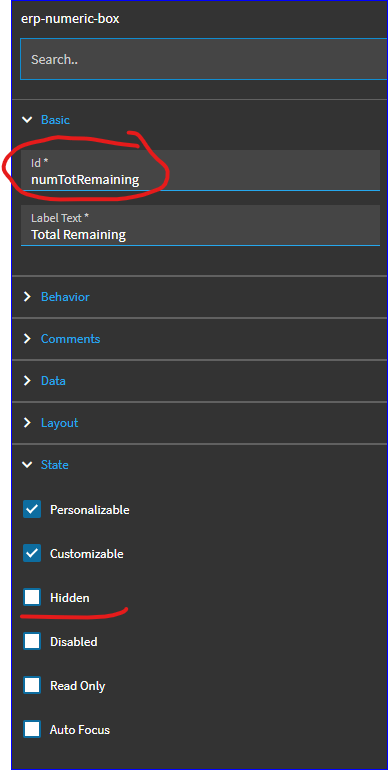Screen dimensions: 388x770
Task: Click the Layout section heading
Action: [x=59, y=423]
